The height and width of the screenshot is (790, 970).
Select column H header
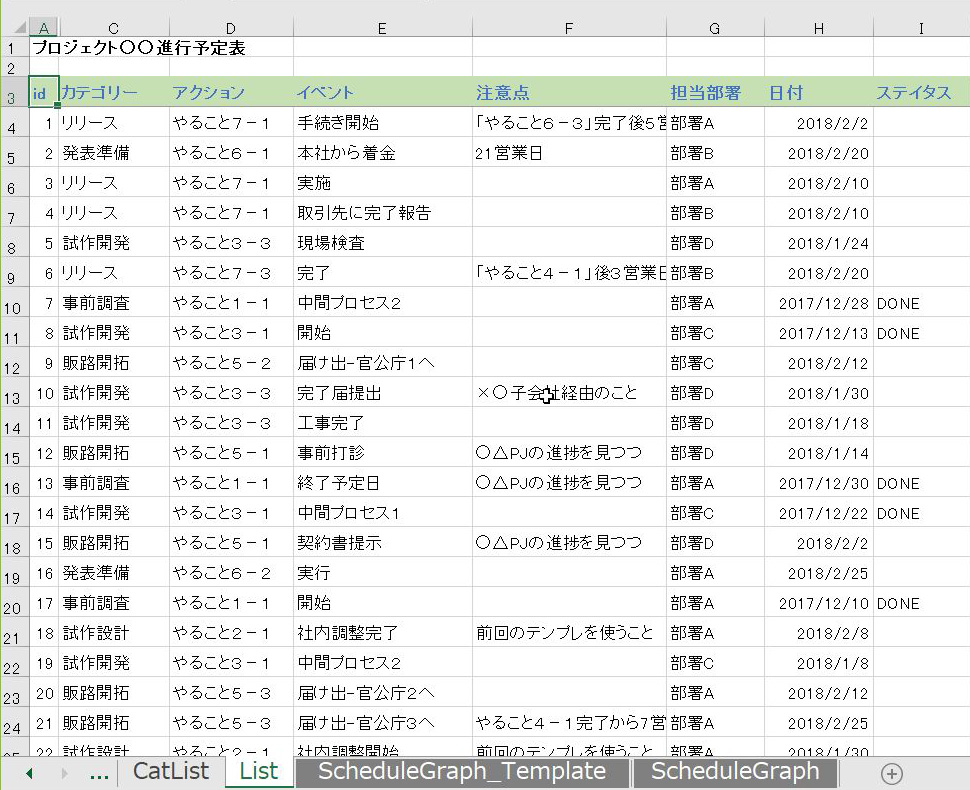click(x=818, y=29)
